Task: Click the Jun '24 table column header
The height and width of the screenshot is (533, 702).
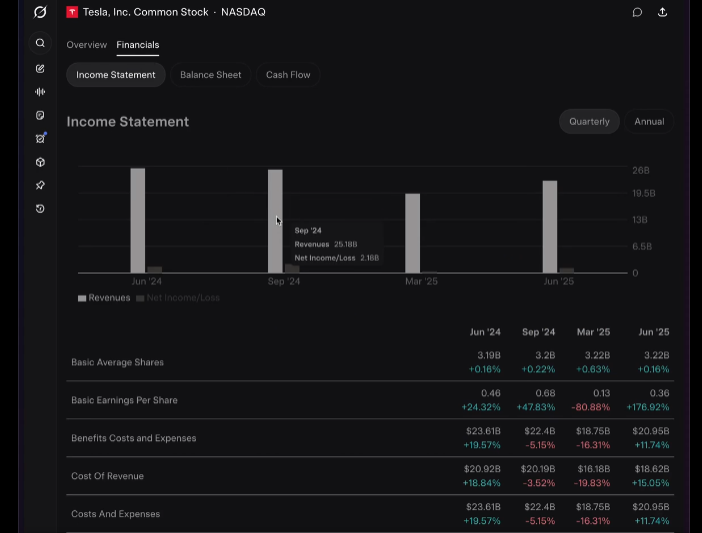Action: [485, 332]
